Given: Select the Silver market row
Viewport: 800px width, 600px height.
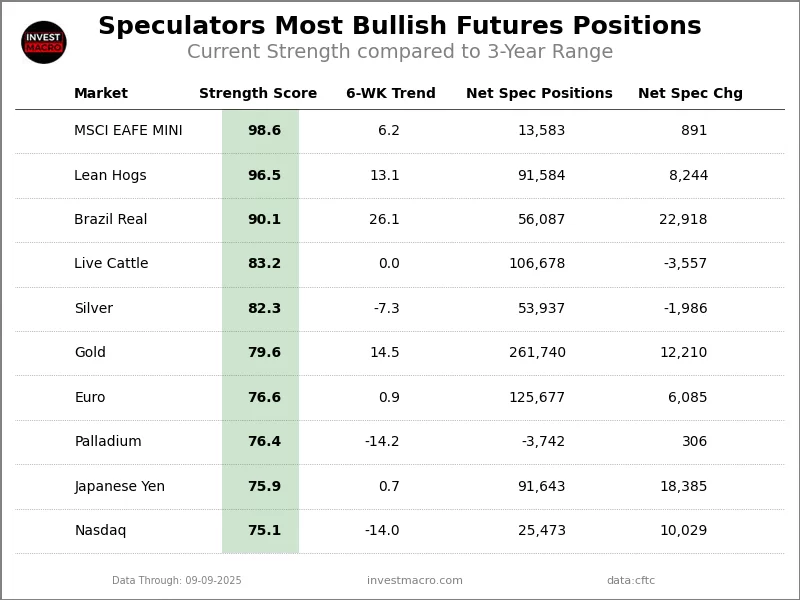Looking at the screenshot, I should pos(94,309).
